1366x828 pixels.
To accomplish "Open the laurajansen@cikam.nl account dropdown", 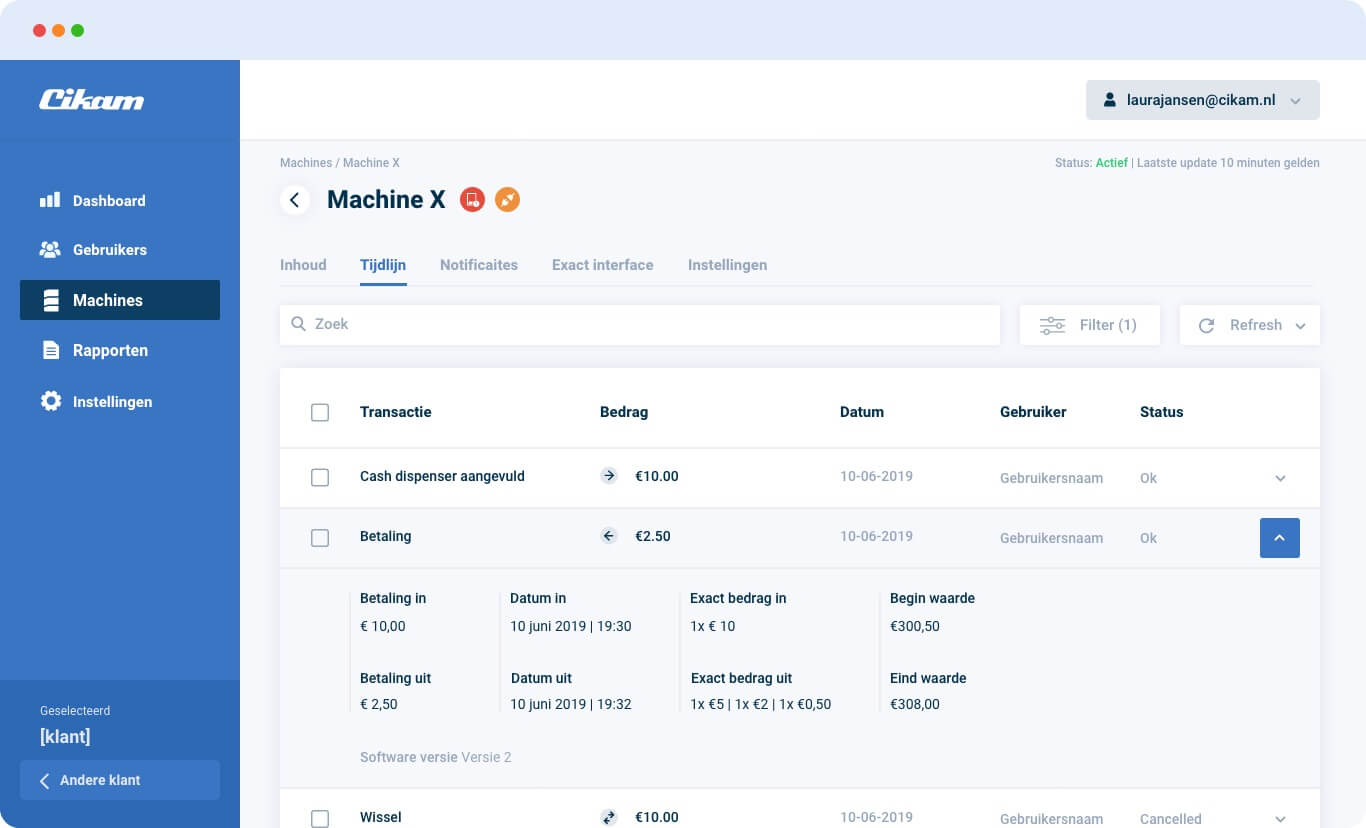I will click(x=1202, y=100).
